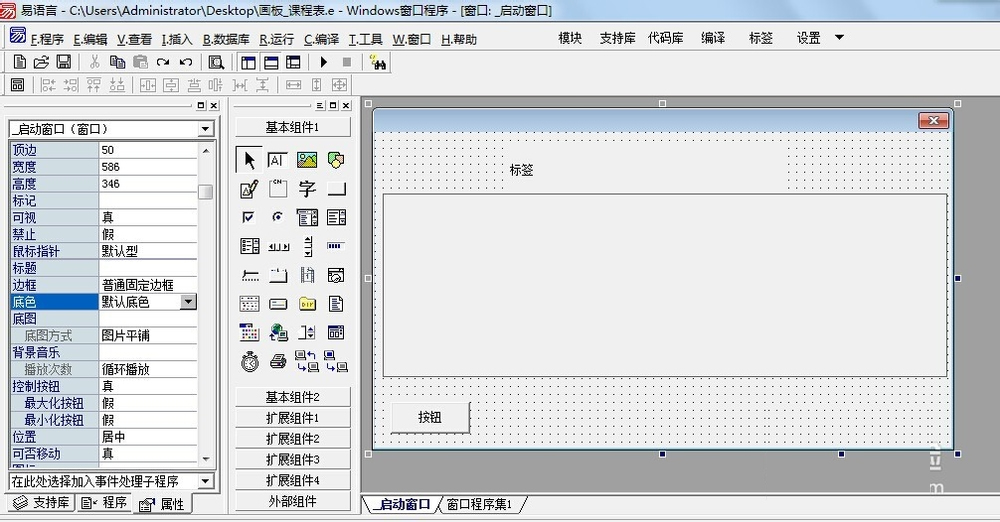This screenshot has width=1000, height=522.
Task: Click the binoculars find icon
Action: (378, 62)
